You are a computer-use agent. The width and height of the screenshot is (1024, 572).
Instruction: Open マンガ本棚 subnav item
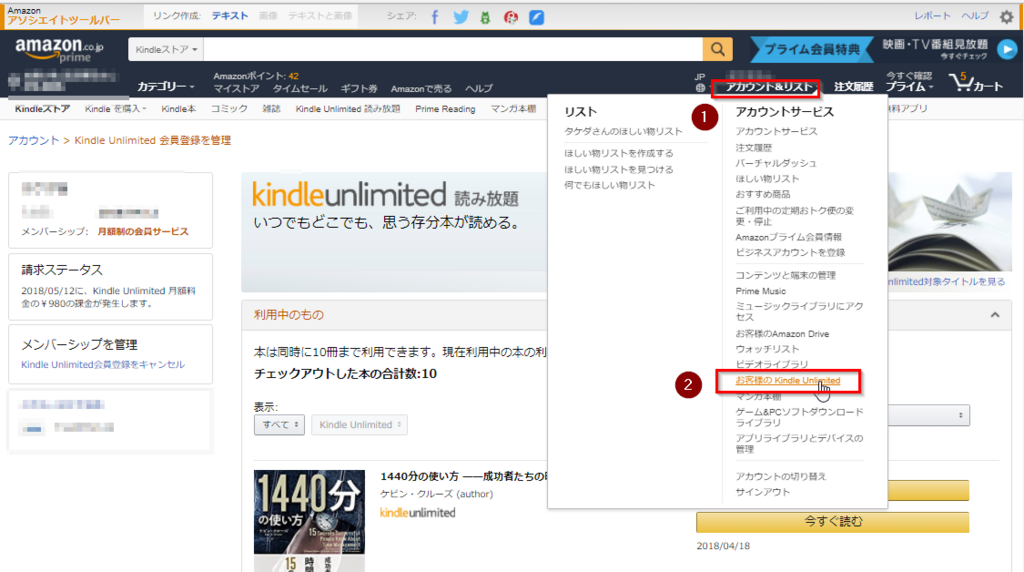click(513, 109)
